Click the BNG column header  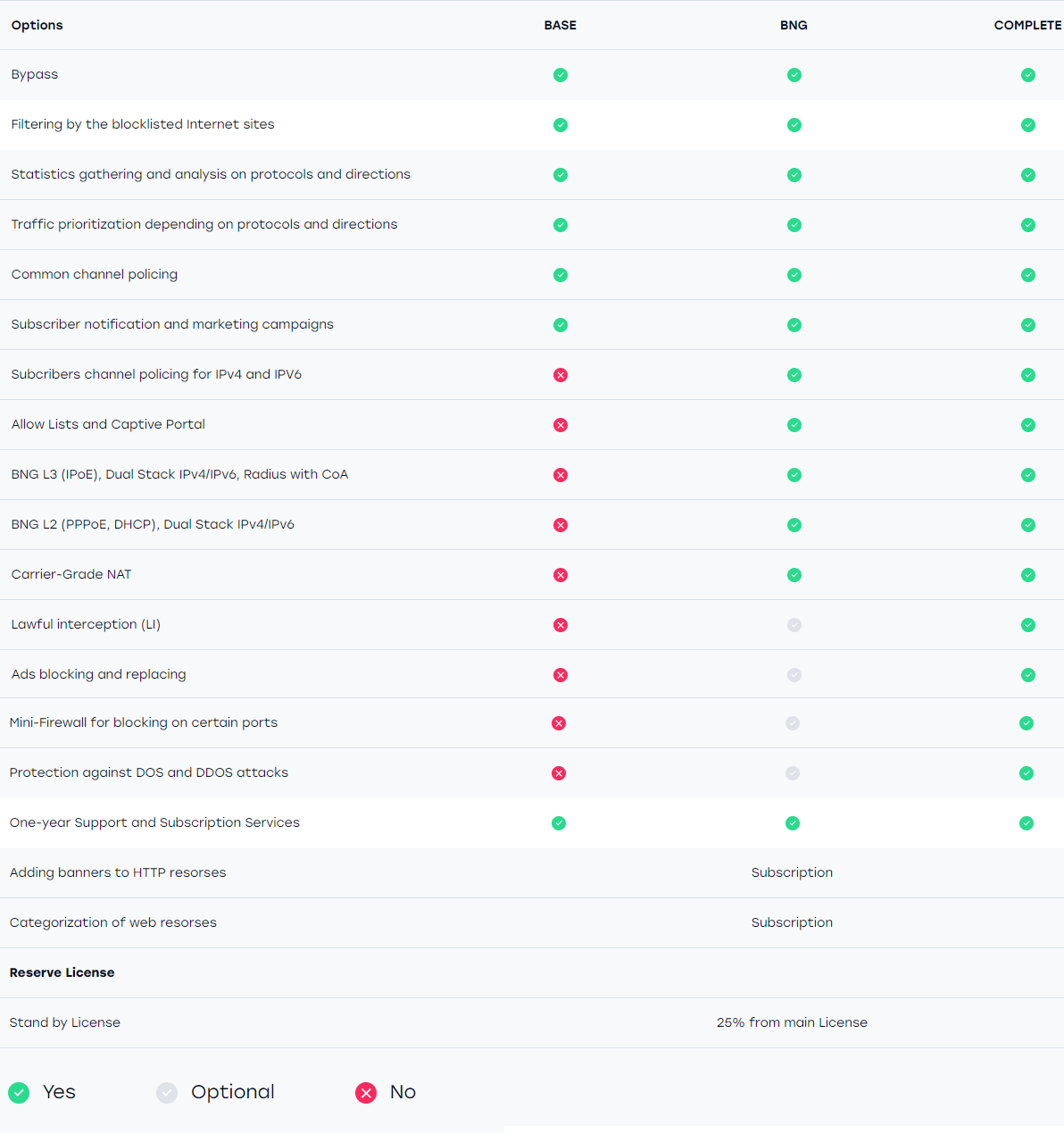[x=794, y=25]
